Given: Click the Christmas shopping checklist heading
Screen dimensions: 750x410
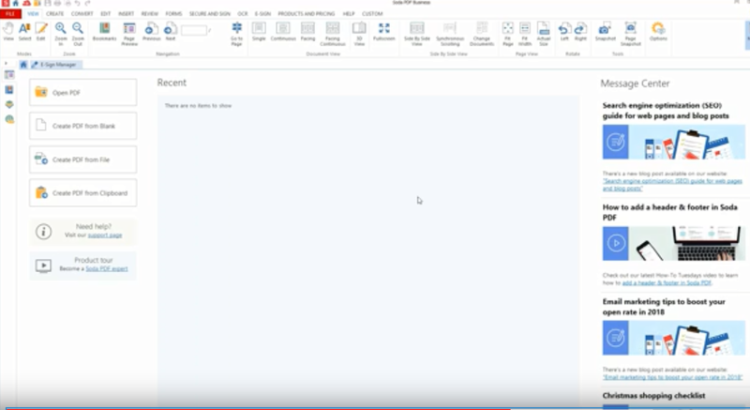Looking at the screenshot, I should (x=654, y=396).
